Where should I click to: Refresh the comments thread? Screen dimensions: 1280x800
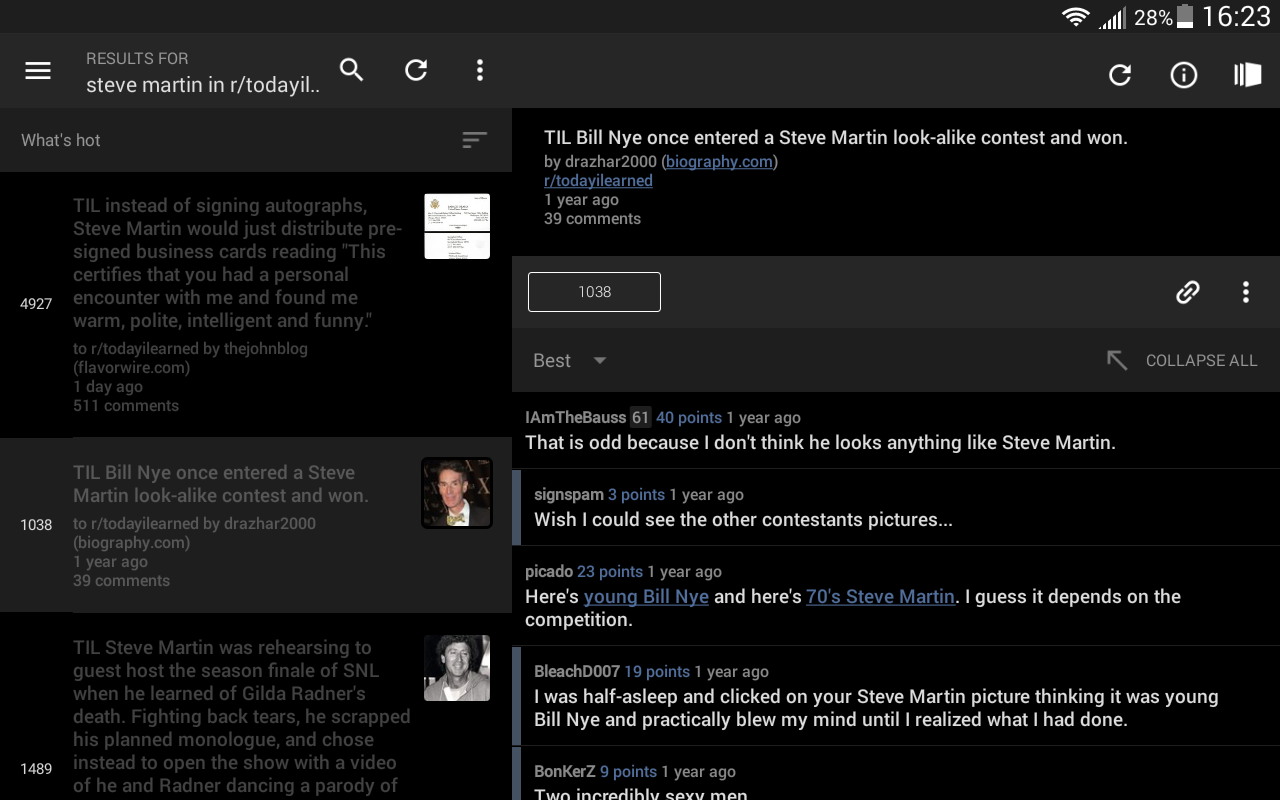[1120, 75]
